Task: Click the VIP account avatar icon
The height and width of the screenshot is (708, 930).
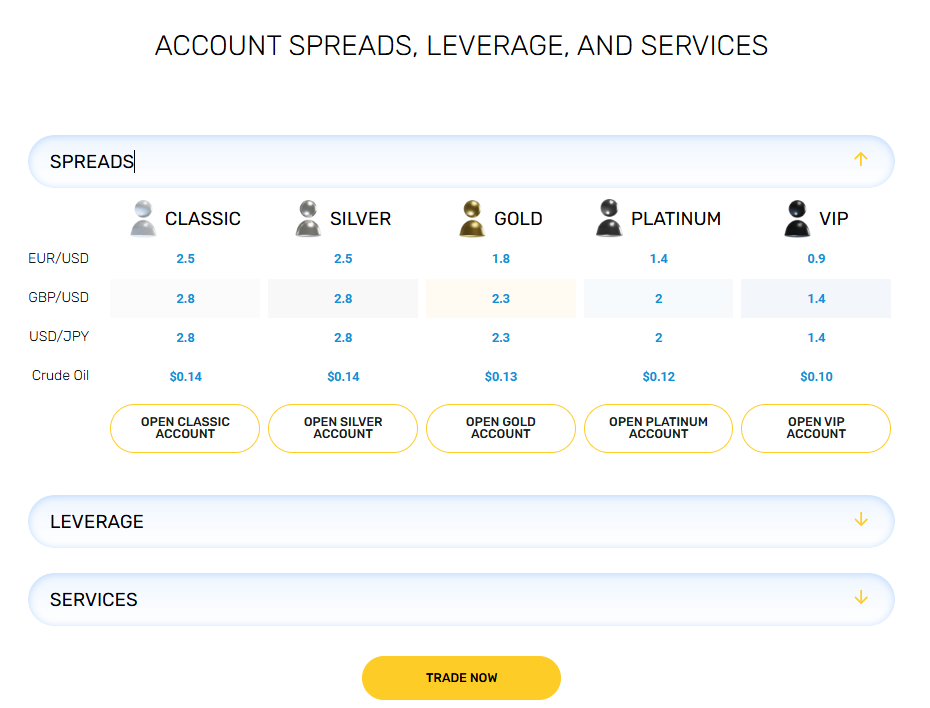Action: (x=797, y=218)
